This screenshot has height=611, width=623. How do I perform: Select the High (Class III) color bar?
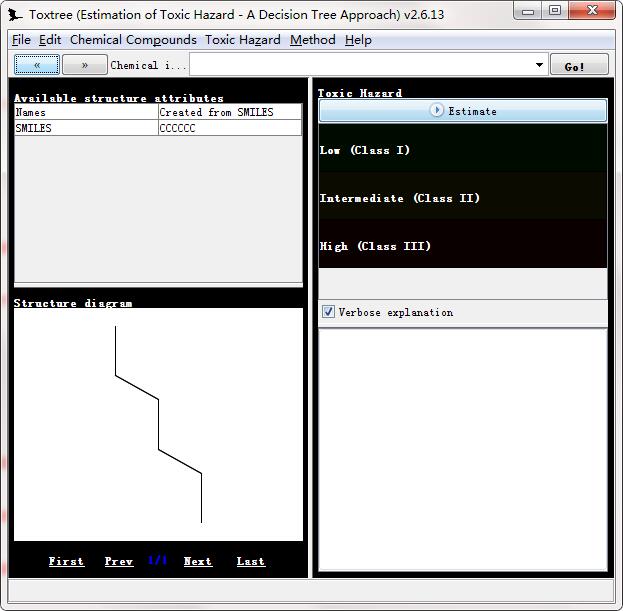[463, 246]
